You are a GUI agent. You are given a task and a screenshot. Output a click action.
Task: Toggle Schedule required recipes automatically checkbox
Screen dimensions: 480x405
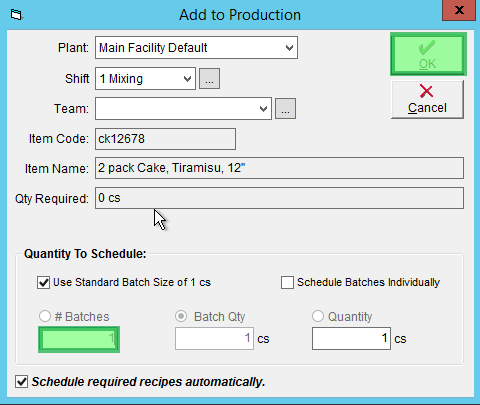(x=22, y=382)
